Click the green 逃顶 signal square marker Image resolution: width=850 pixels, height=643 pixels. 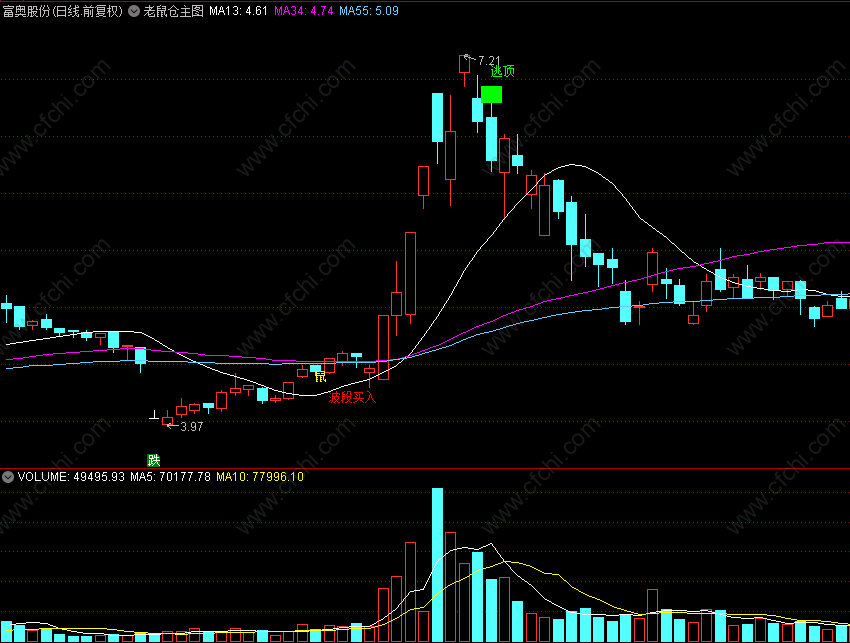click(492, 94)
